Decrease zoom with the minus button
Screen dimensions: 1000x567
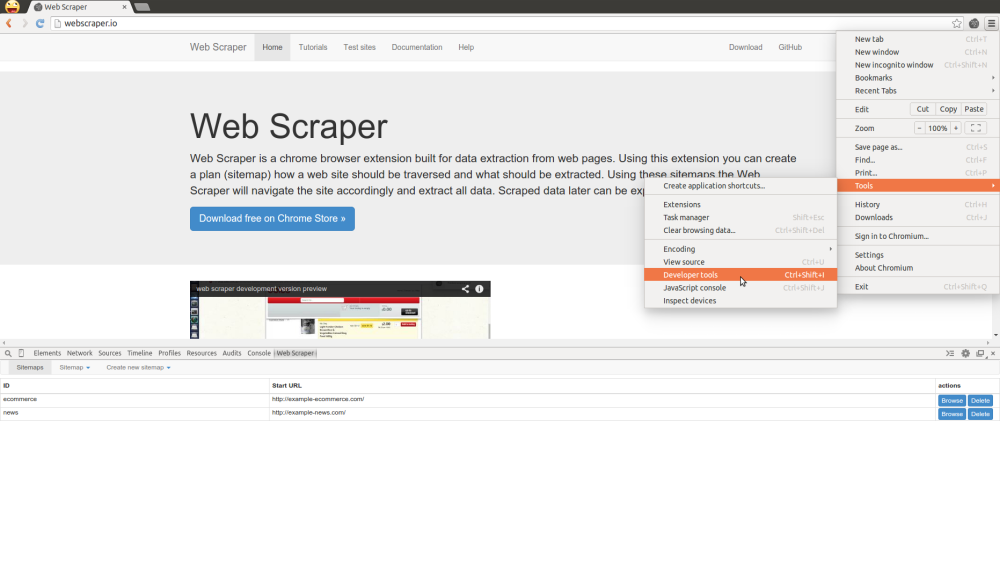click(x=919, y=128)
